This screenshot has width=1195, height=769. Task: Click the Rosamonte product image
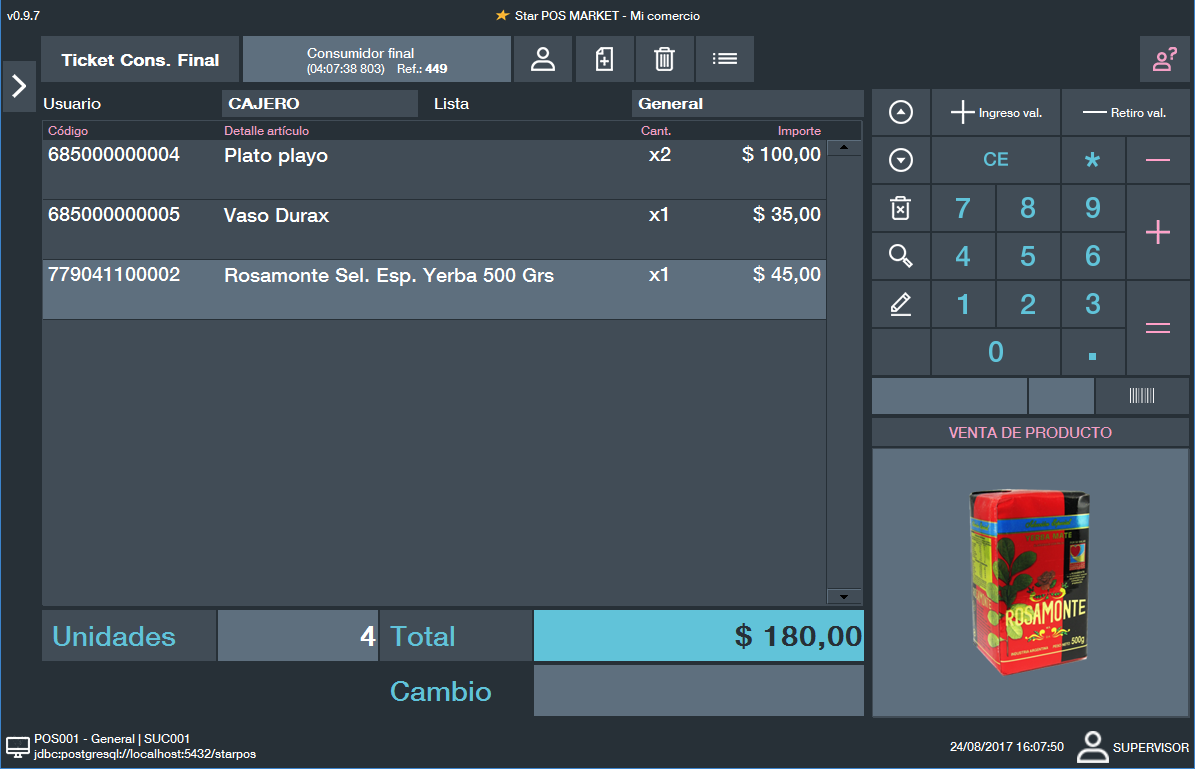pyautogui.click(x=1030, y=582)
